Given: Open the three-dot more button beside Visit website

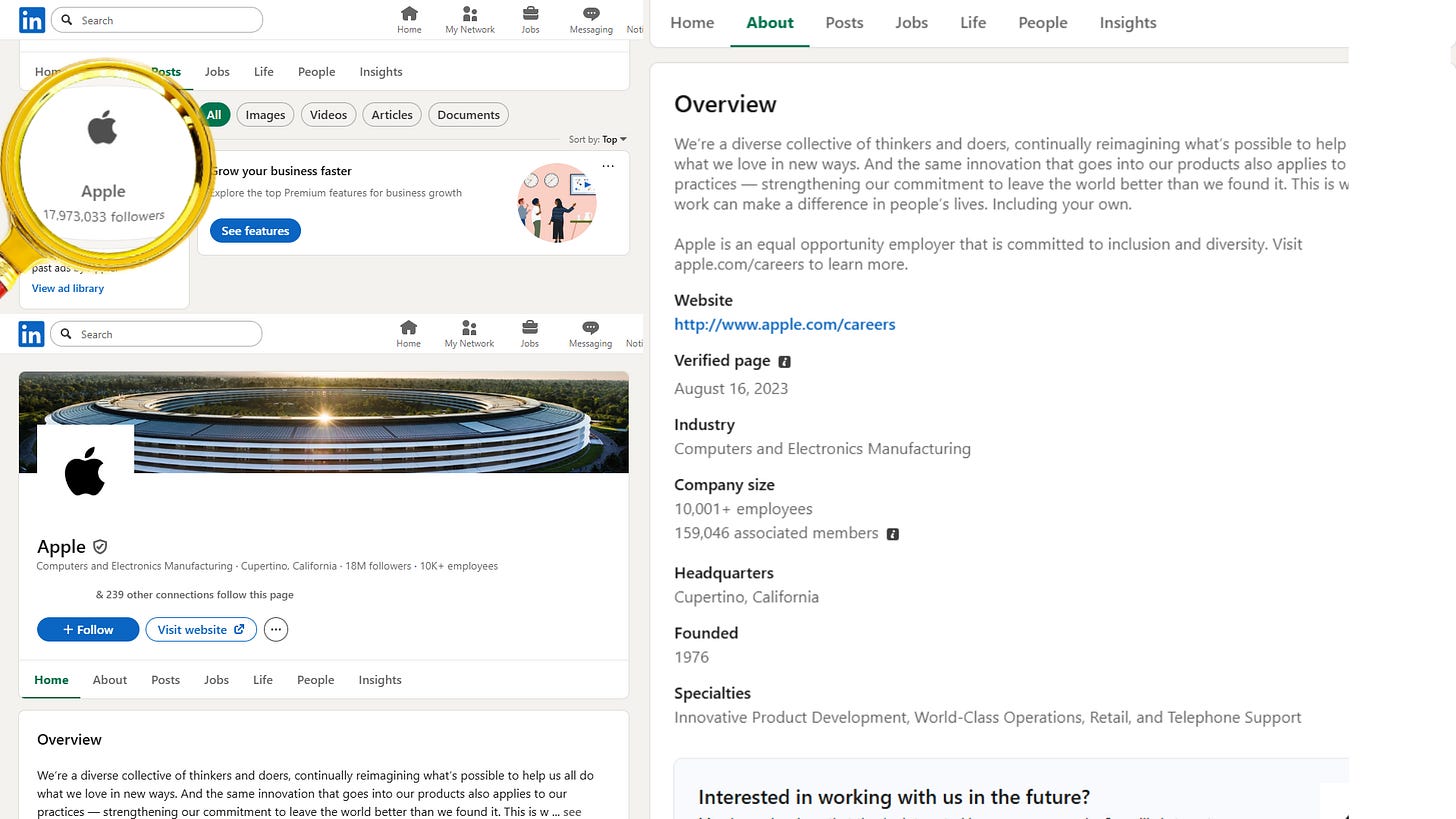Looking at the screenshot, I should coord(276,630).
